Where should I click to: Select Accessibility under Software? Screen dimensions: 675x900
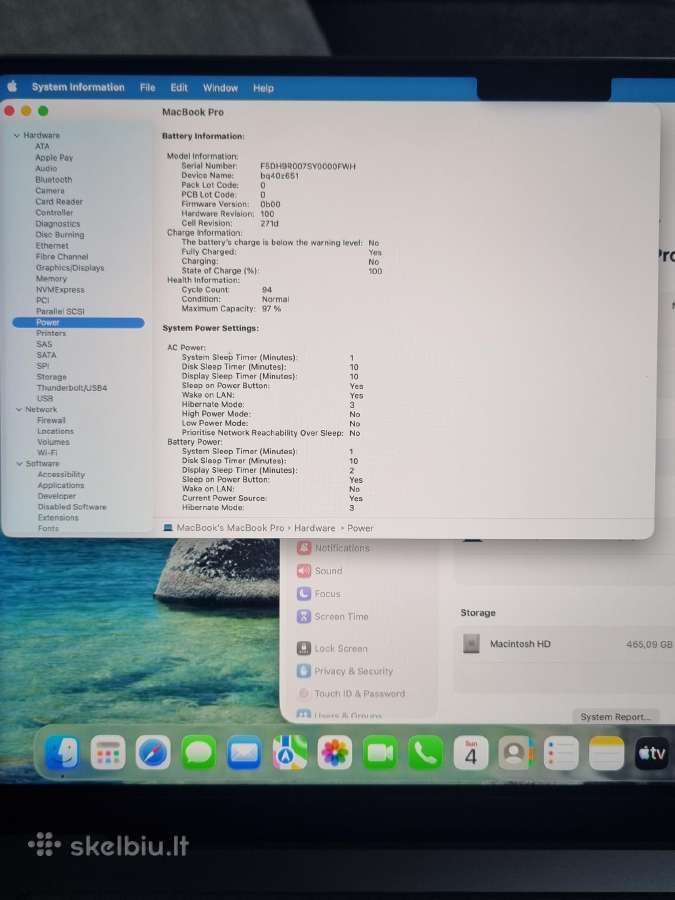[61, 475]
